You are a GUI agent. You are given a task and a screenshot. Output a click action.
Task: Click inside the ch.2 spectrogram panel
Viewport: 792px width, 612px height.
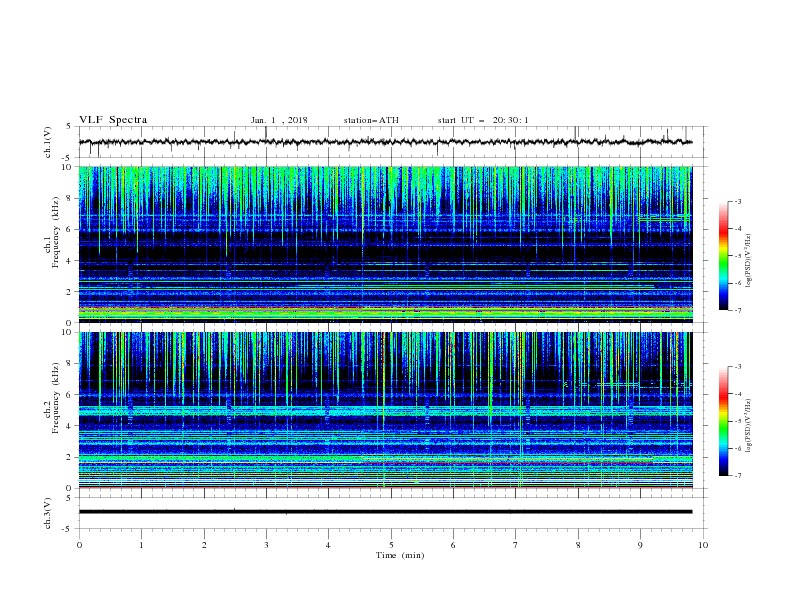pyautogui.click(x=385, y=410)
